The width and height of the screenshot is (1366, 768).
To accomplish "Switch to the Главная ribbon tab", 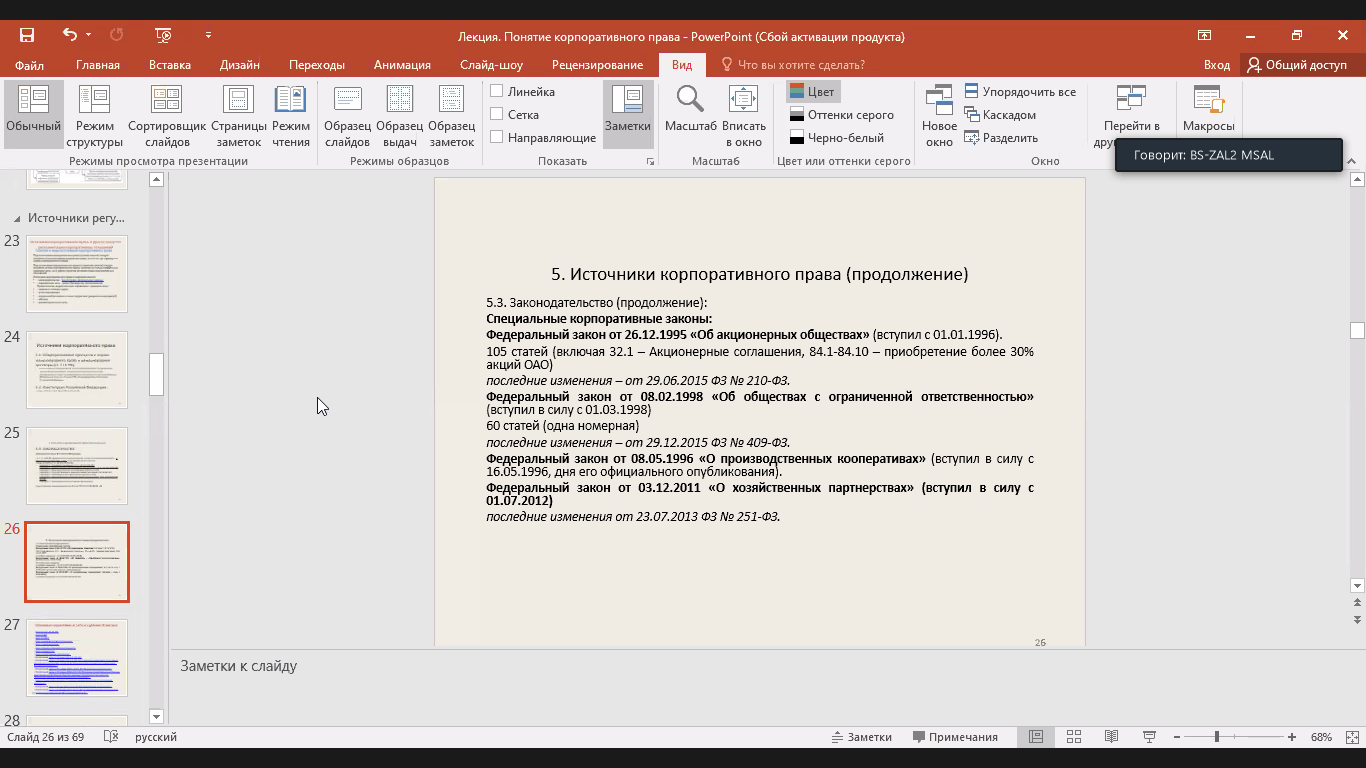I will tap(98, 65).
